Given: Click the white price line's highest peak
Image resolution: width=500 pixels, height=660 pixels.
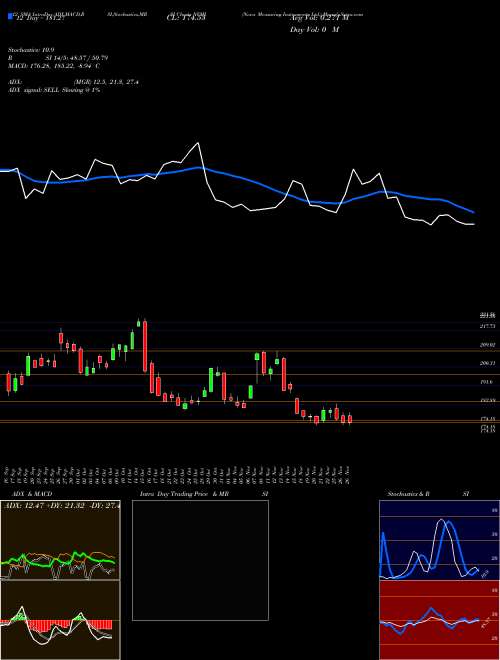Looking at the screenshot, I should point(197,144).
